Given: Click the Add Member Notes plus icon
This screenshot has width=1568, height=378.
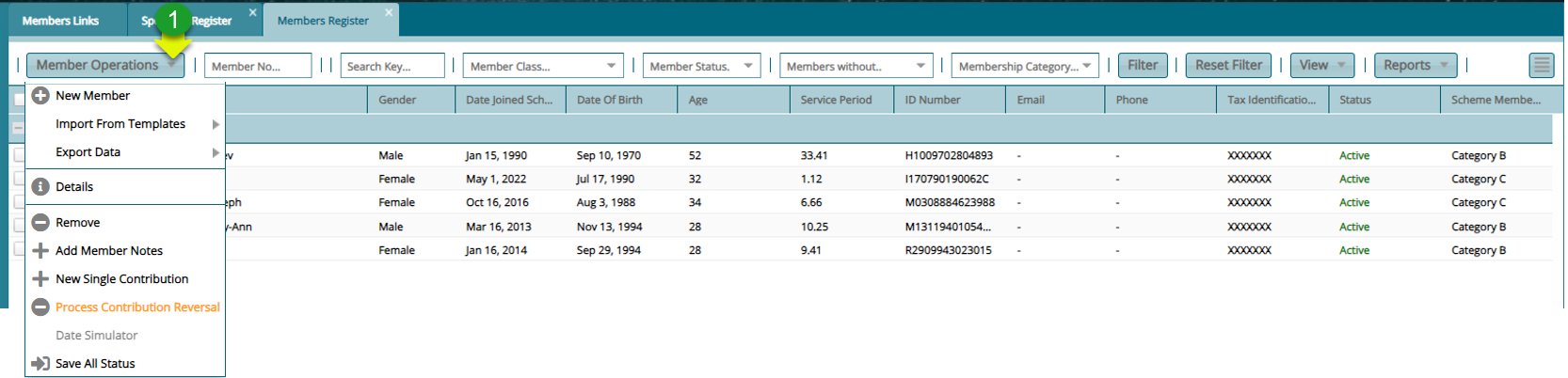Looking at the screenshot, I should click(x=40, y=251).
